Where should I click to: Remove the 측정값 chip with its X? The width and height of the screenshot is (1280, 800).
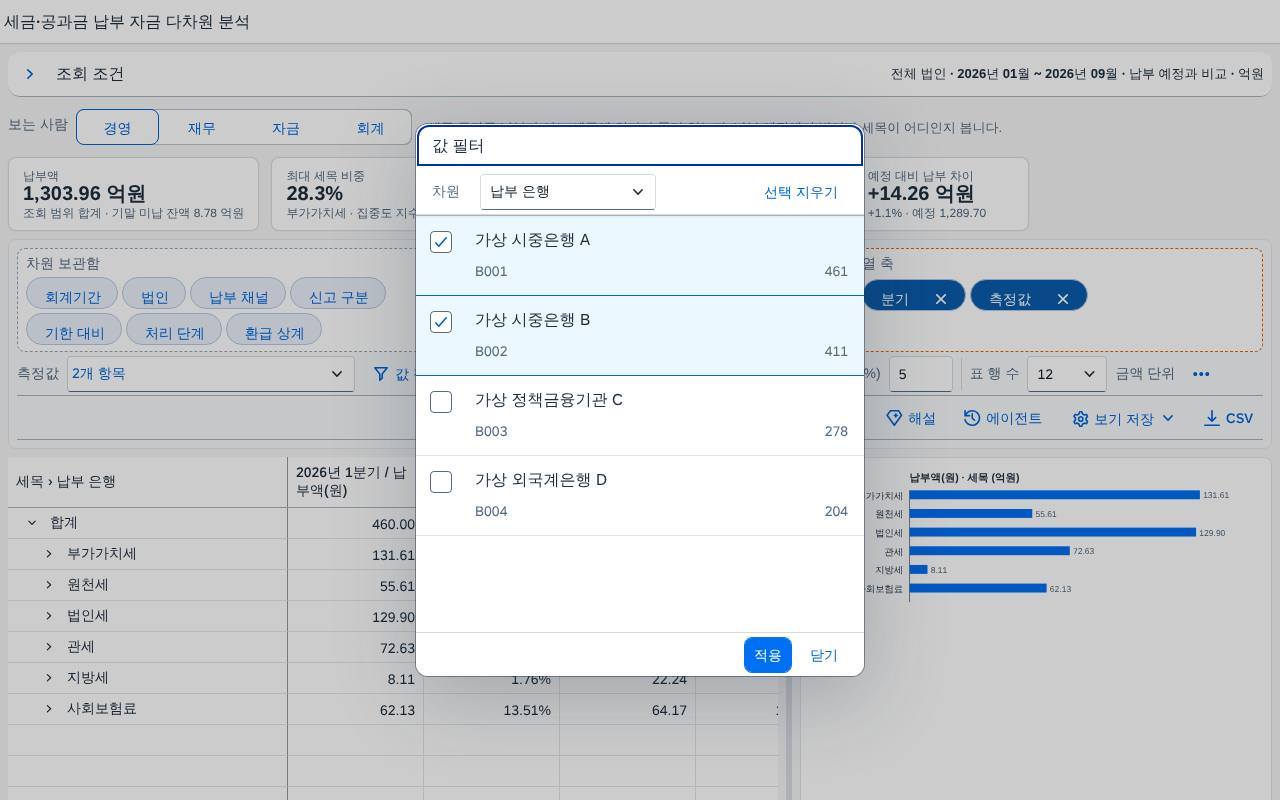click(x=1063, y=298)
